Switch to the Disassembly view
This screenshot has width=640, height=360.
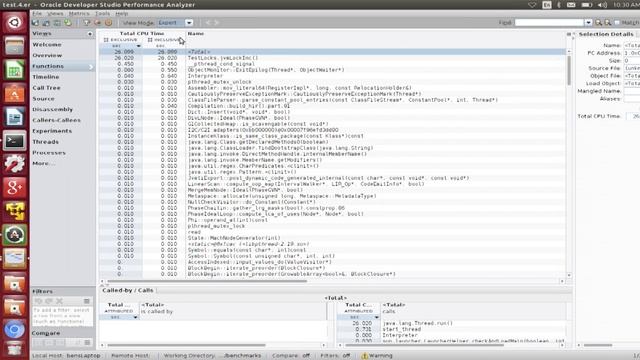point(53,109)
